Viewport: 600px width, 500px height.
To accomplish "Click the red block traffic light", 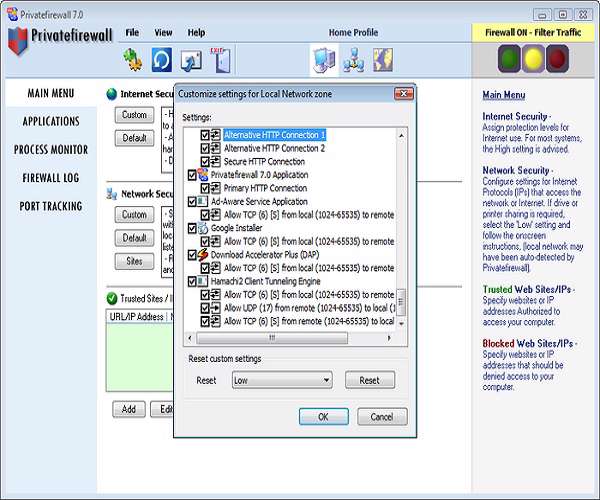I will pos(557,59).
